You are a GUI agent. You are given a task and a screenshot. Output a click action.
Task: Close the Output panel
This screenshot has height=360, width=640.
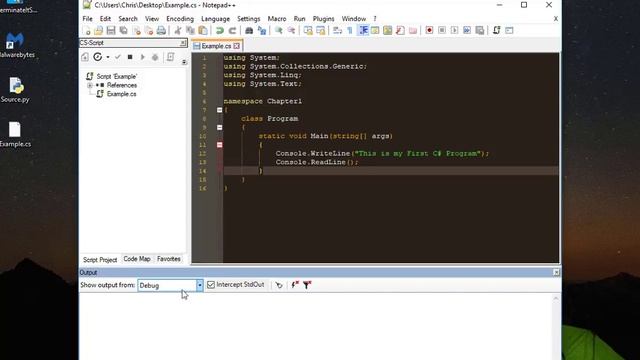pyautogui.click(x=556, y=272)
